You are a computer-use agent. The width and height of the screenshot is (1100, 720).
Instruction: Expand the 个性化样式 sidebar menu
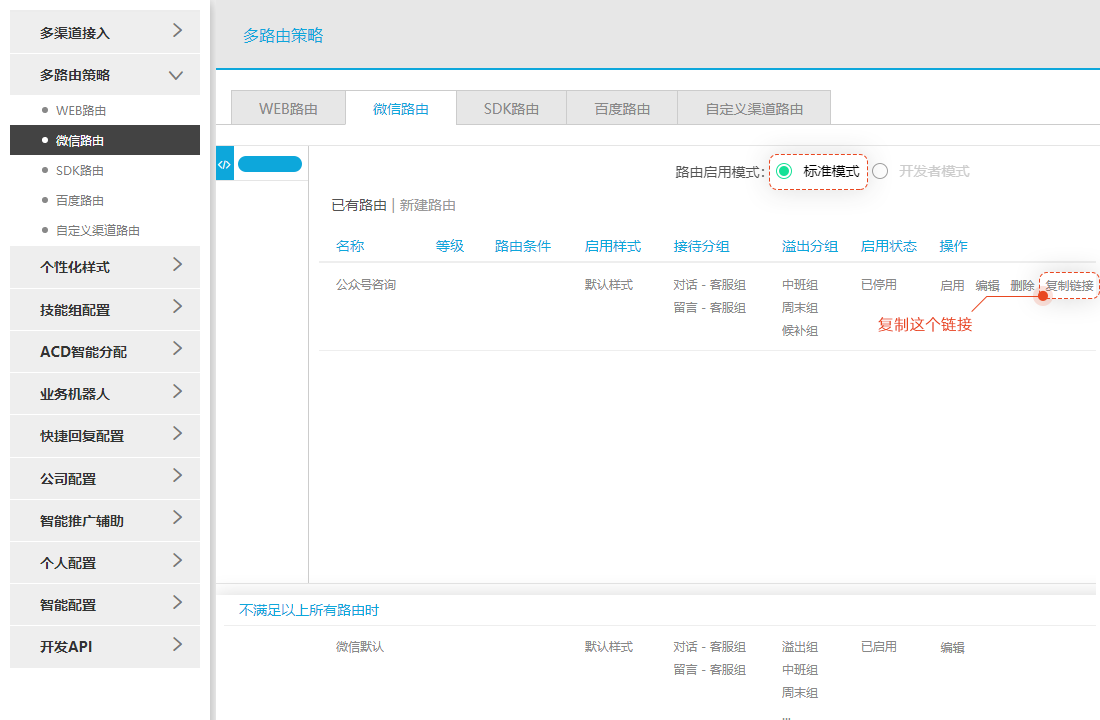[105, 267]
